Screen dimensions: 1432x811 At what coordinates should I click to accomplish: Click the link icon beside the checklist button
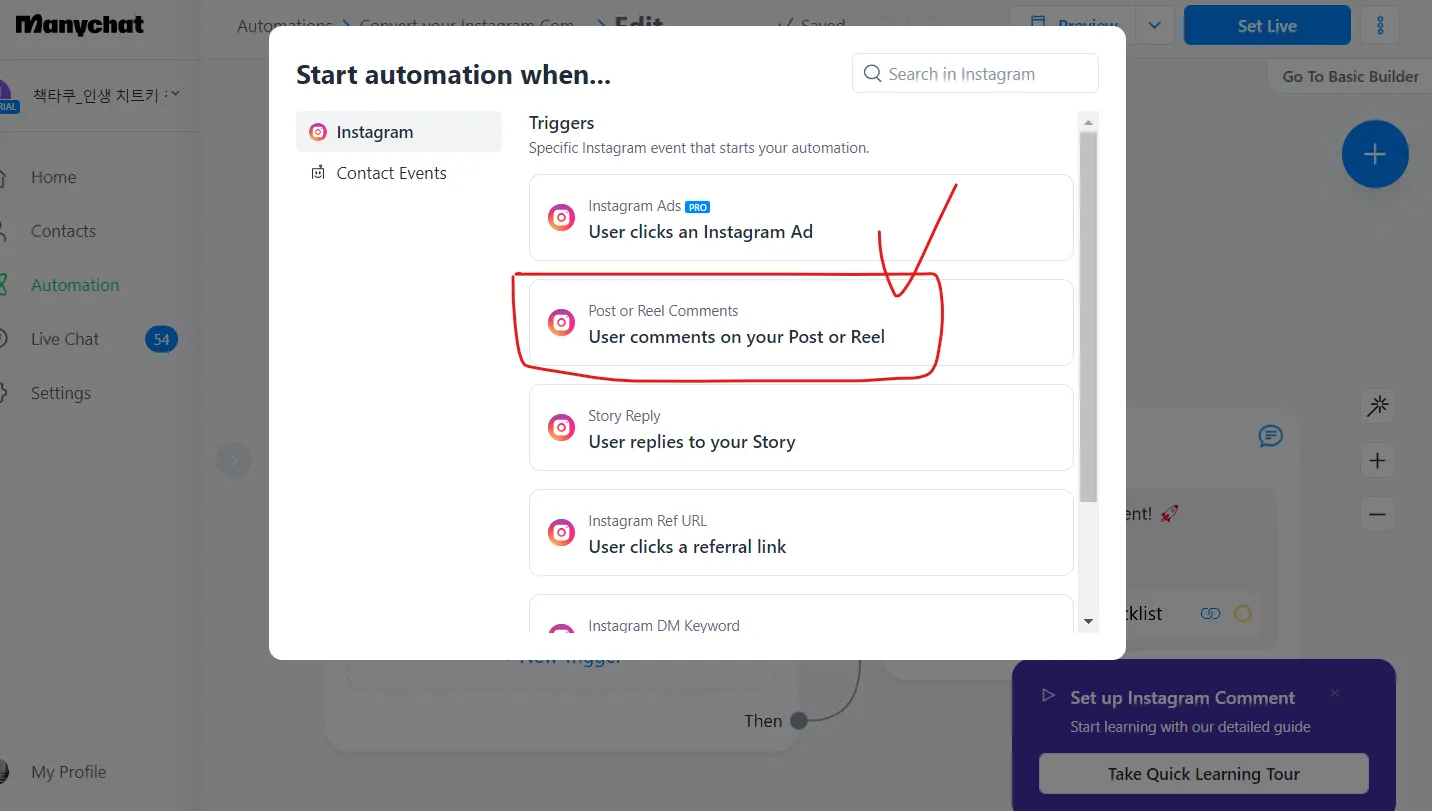tap(1210, 613)
